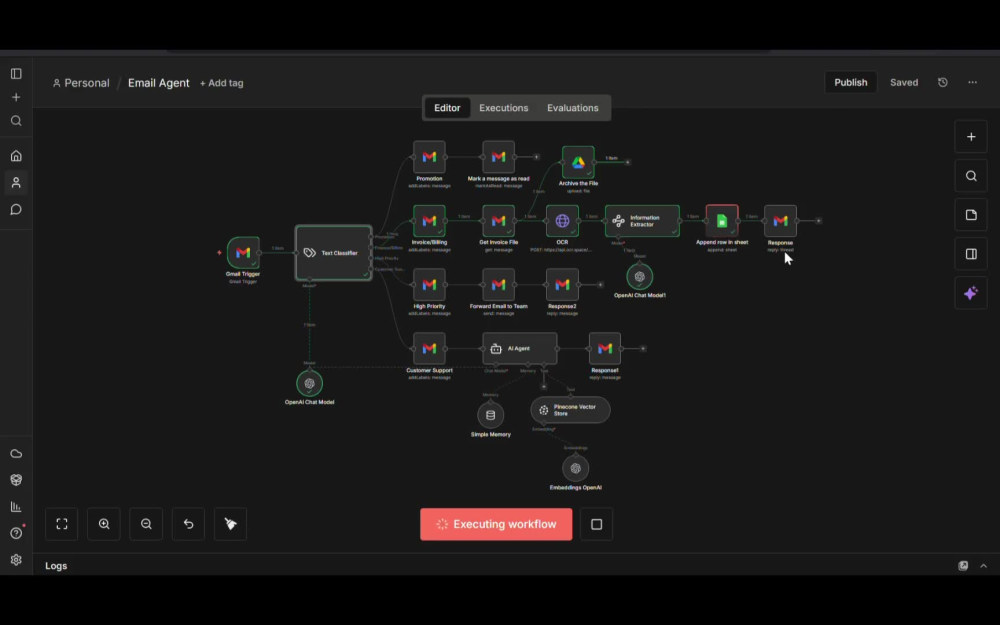Publish the workflow
1000x625 pixels.
click(x=850, y=82)
